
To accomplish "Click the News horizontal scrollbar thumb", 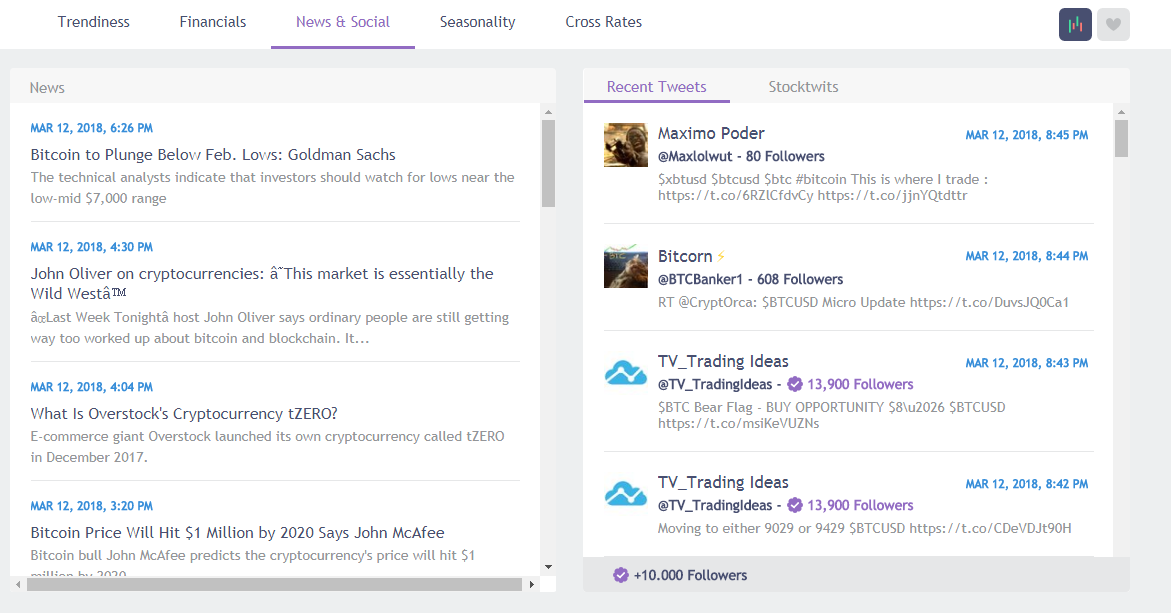I will (x=274, y=585).
